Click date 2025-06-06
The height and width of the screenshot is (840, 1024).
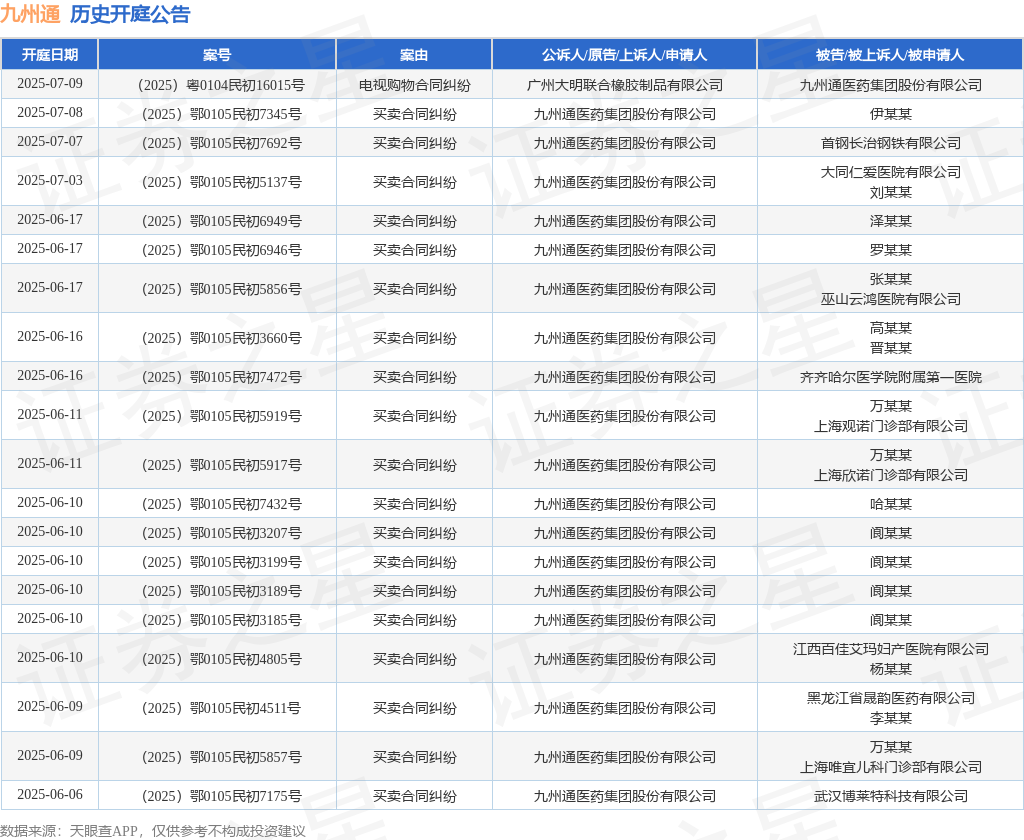click(x=50, y=794)
